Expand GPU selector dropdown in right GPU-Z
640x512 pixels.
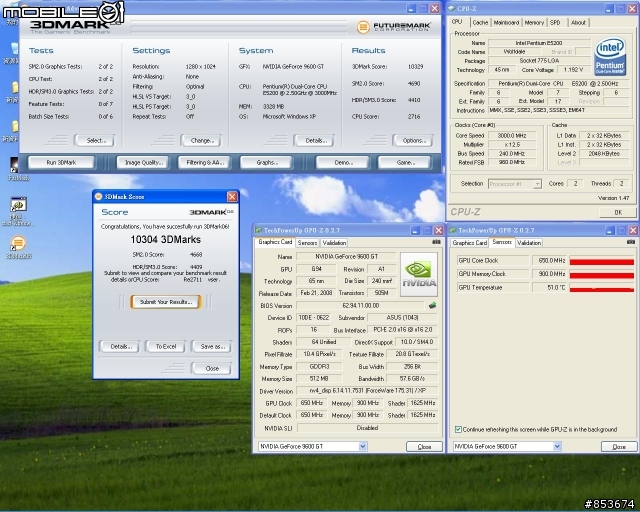[x=557, y=447]
